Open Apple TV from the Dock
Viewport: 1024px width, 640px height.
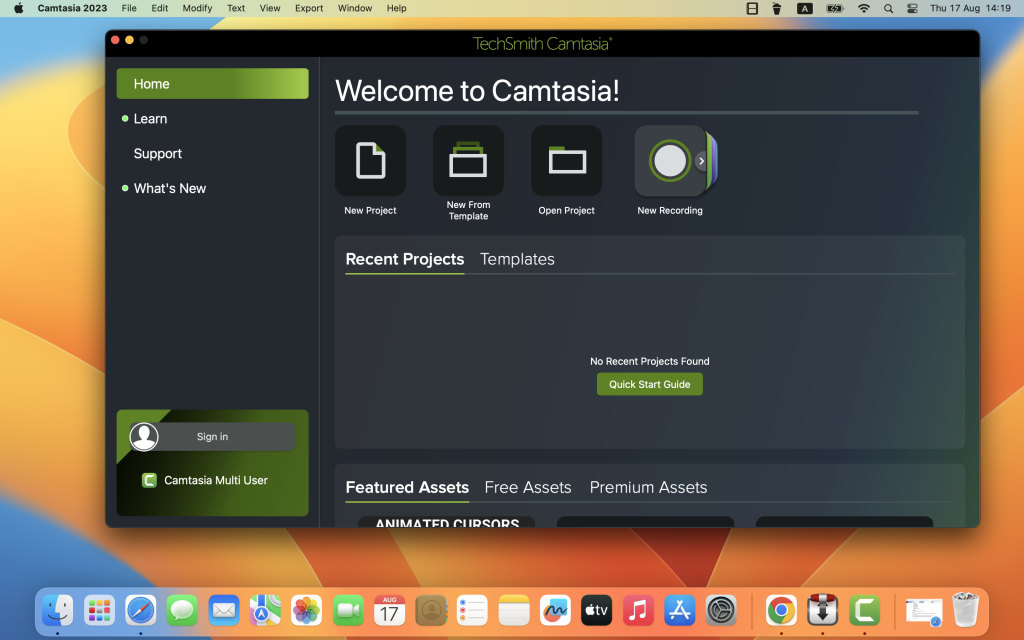596,611
